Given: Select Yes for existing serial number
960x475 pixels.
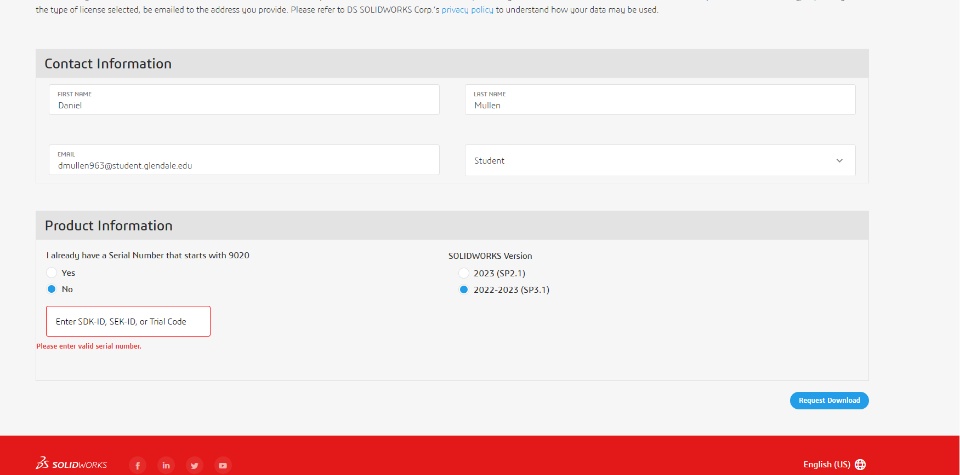Looking at the screenshot, I should pos(51,273).
